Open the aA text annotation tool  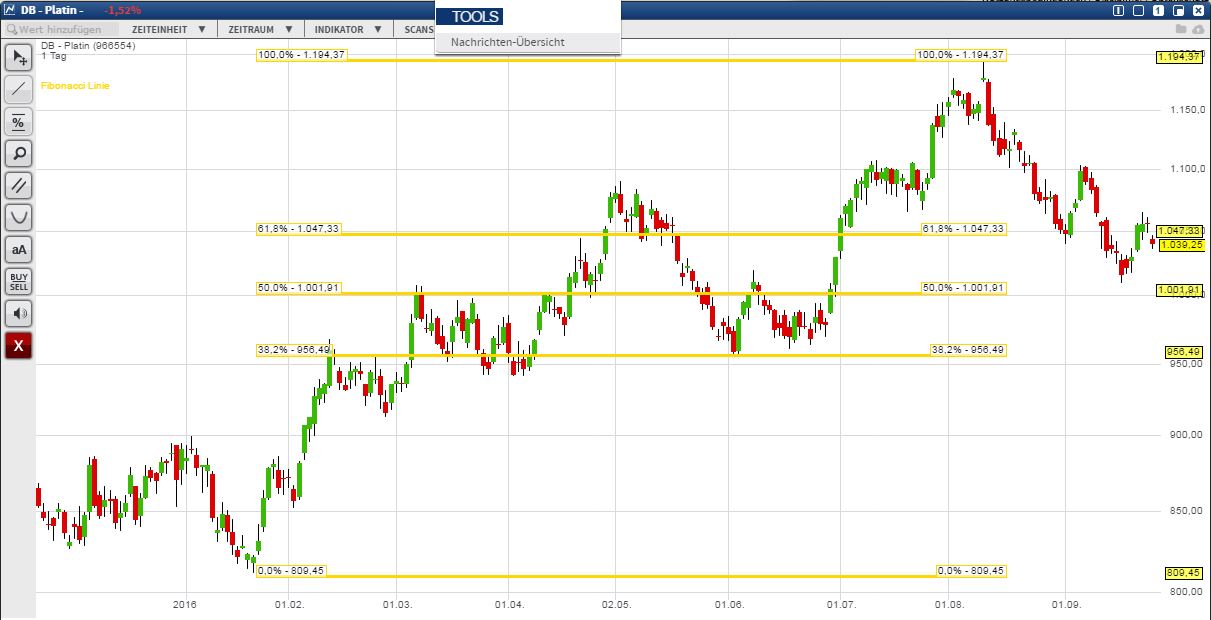pyautogui.click(x=18, y=249)
